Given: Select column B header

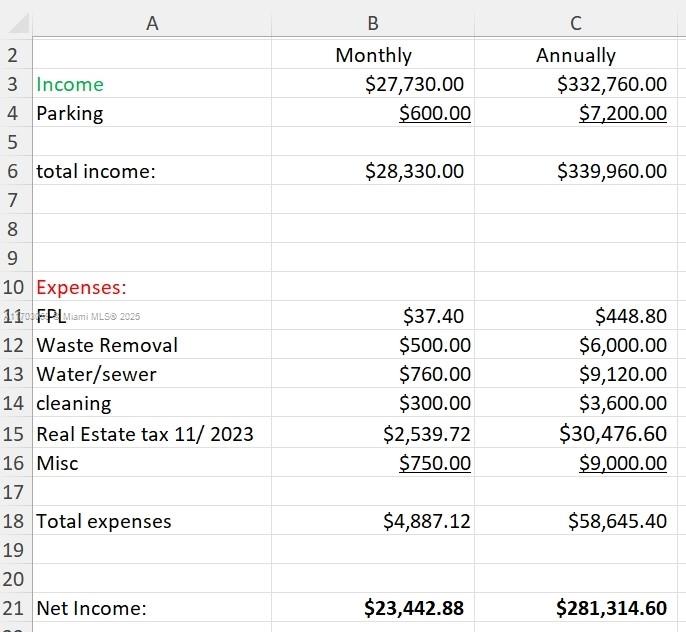Looking at the screenshot, I should click(373, 22).
